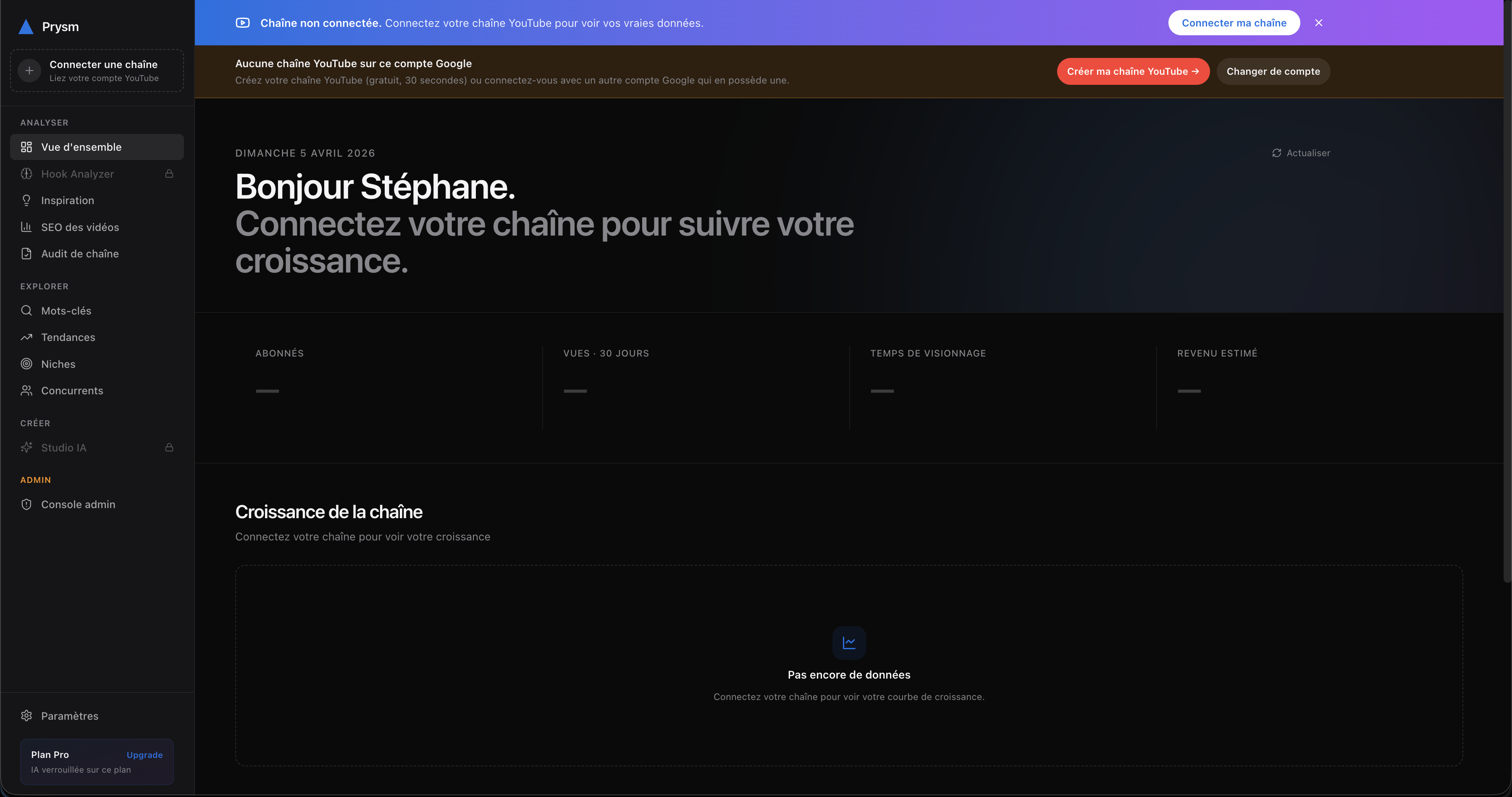Click the Paramètres gear icon
The width and height of the screenshot is (1512, 797).
26,716
